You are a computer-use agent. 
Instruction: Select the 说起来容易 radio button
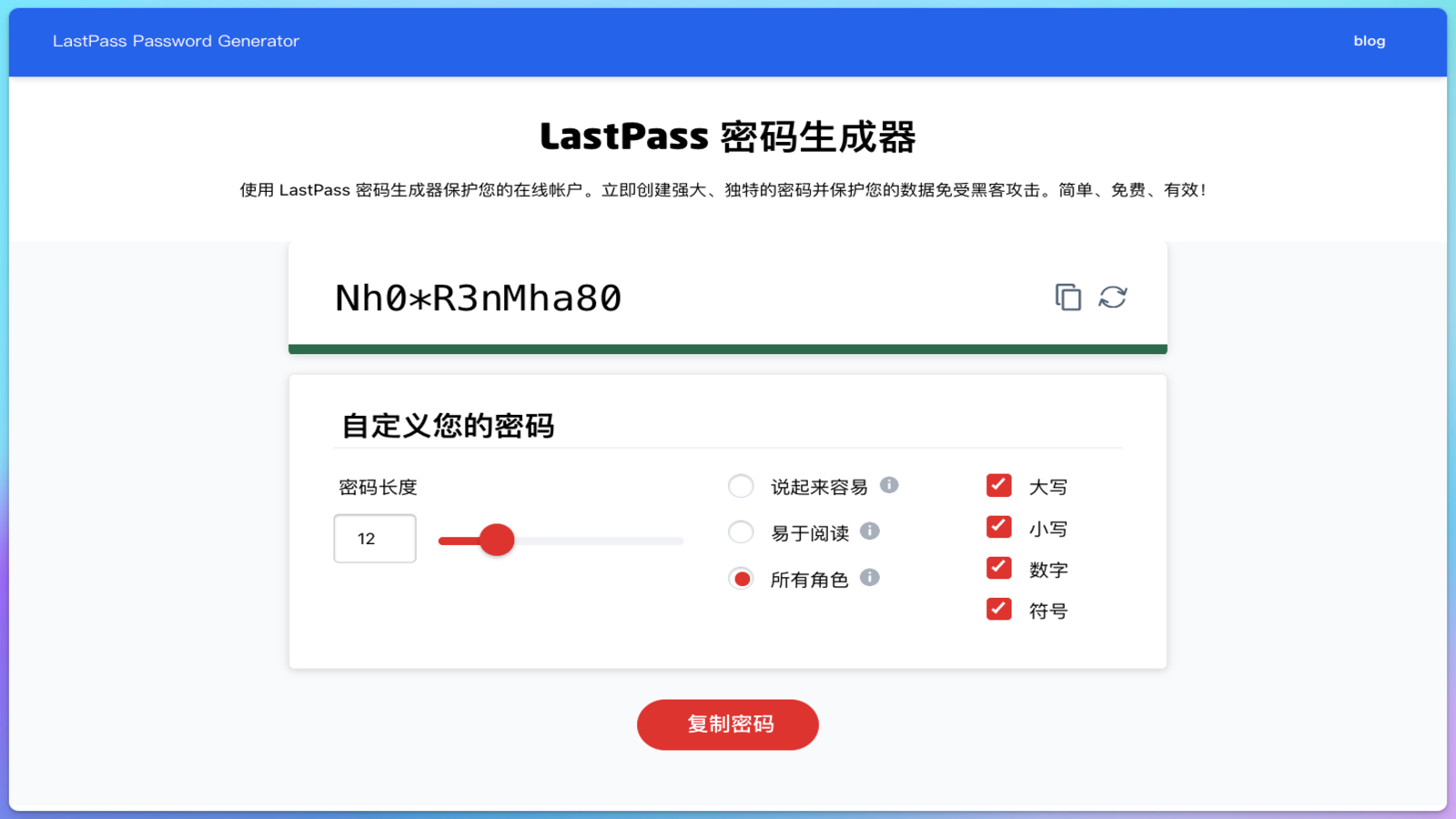click(x=741, y=486)
